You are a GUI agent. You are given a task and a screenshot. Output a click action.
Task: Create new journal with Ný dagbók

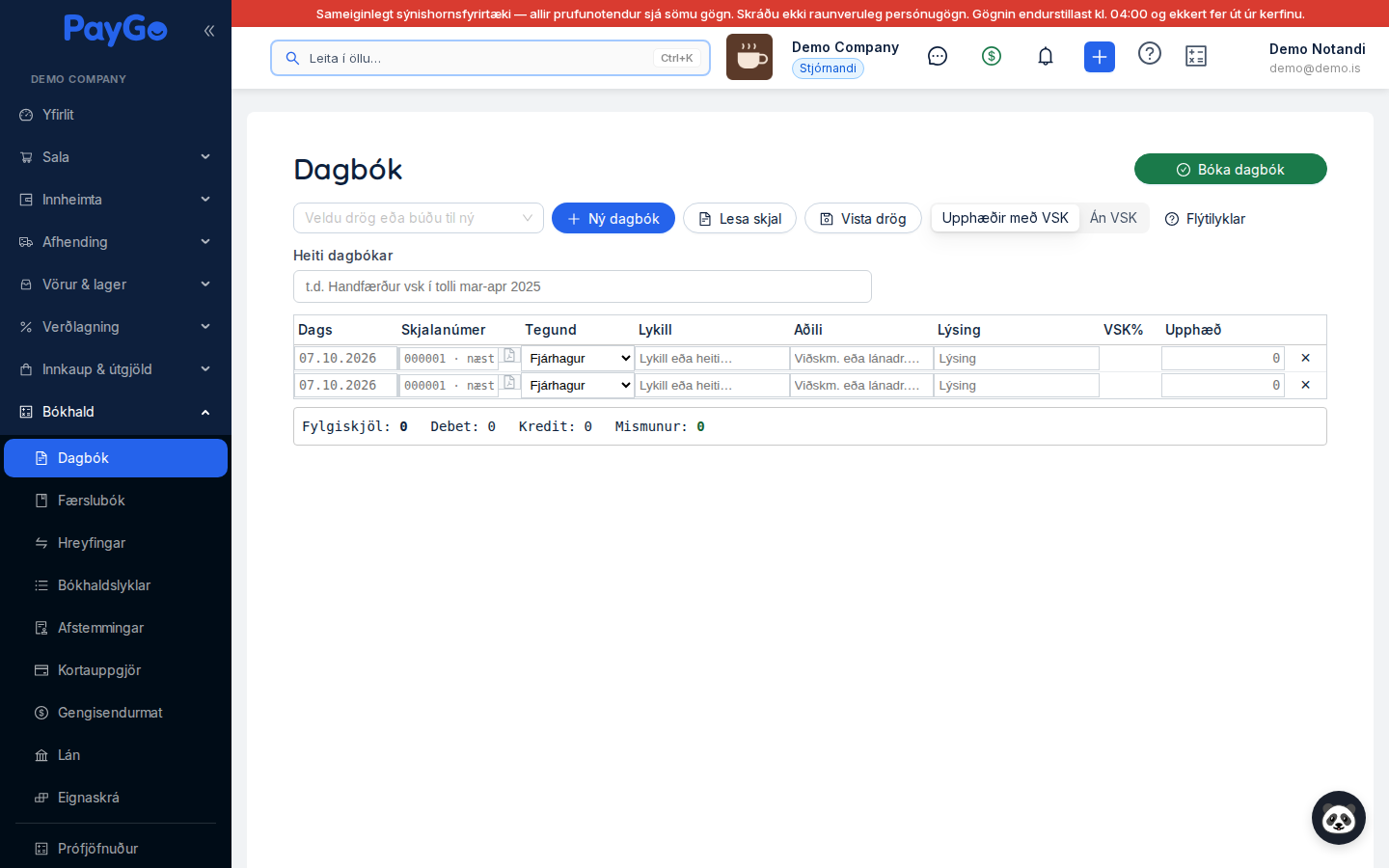tap(613, 218)
